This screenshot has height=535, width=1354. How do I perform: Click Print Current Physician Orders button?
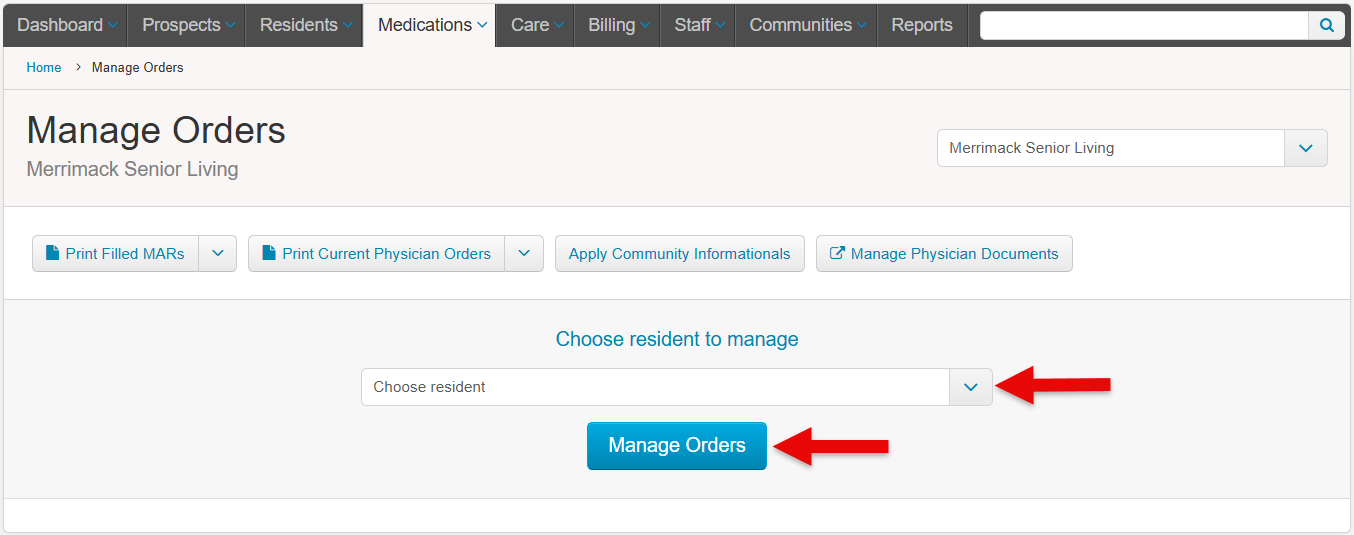point(376,254)
